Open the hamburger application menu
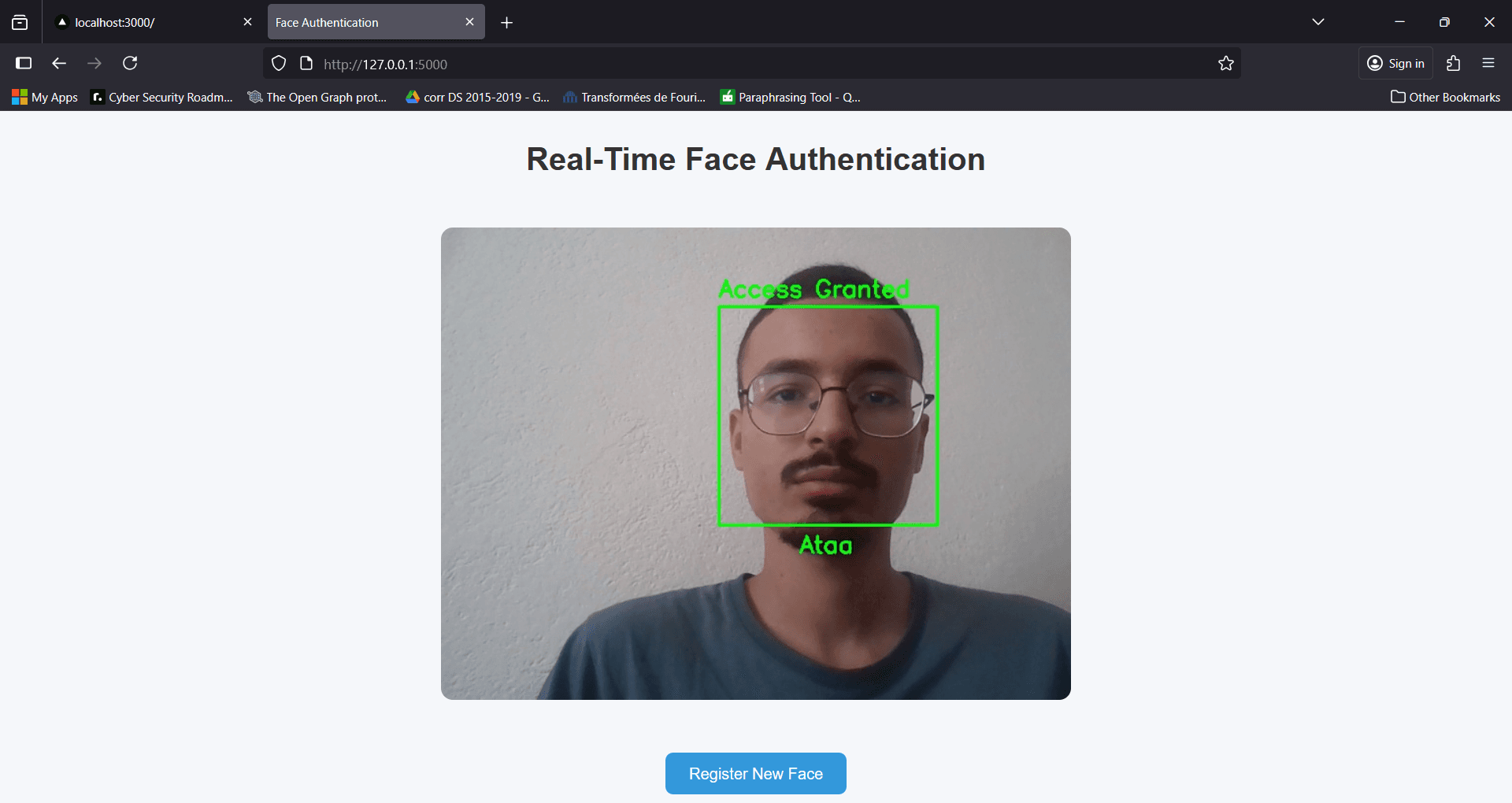 coord(1488,63)
